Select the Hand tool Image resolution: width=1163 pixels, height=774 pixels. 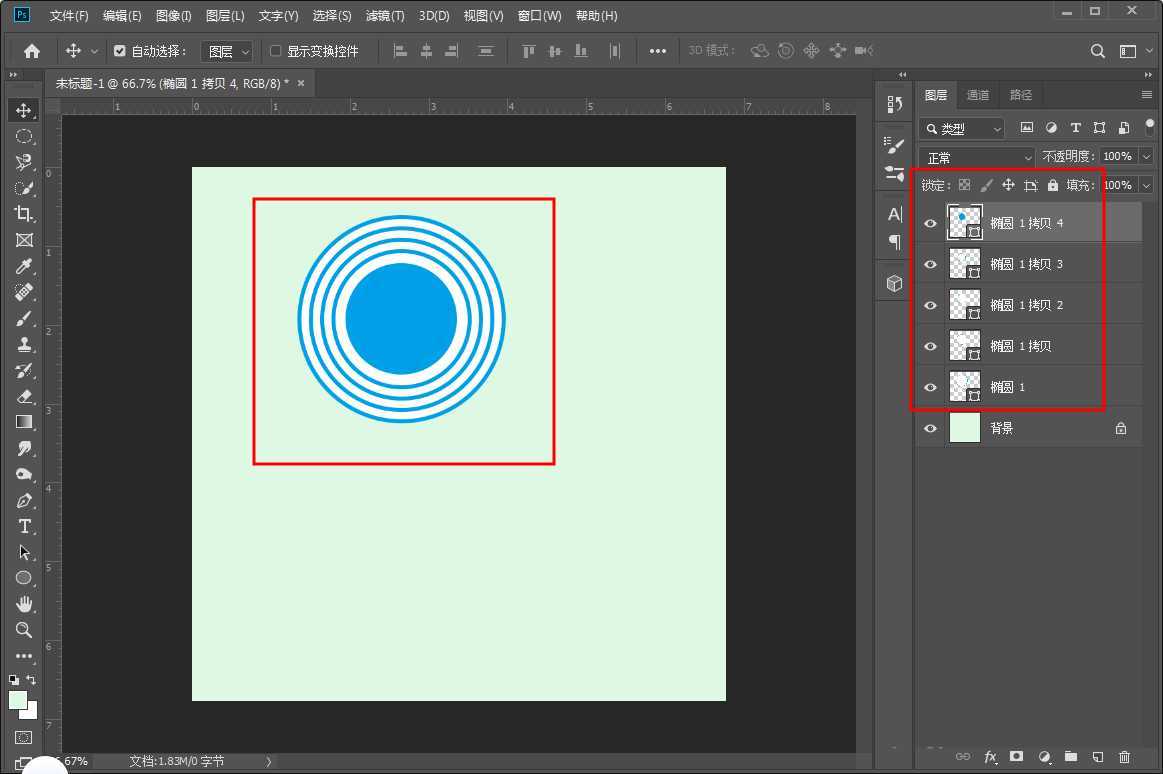(24, 604)
